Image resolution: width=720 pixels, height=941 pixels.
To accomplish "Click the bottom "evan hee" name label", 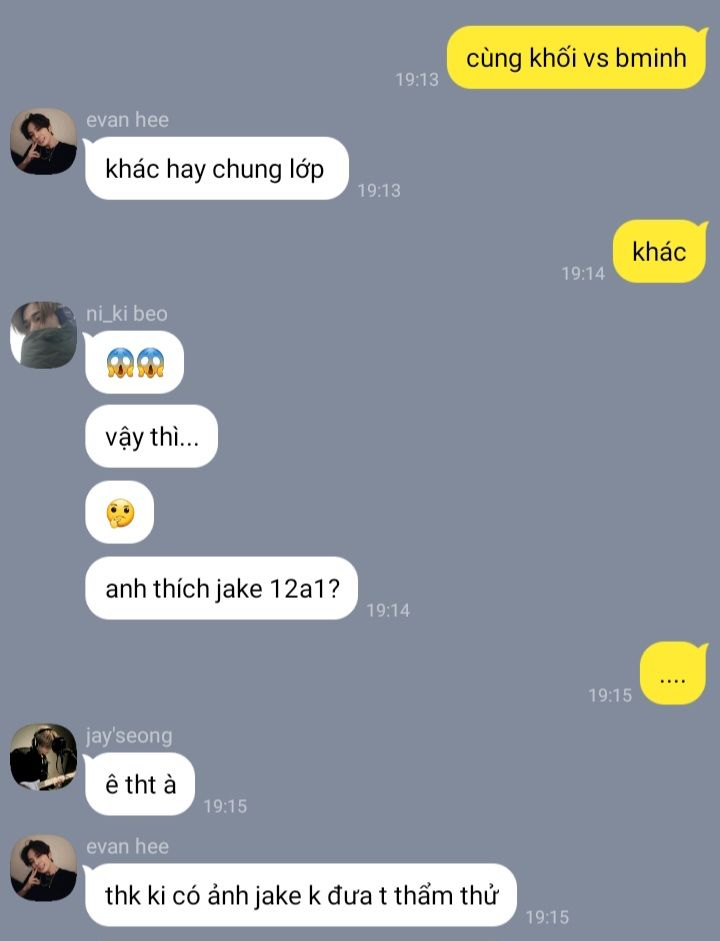I will [x=127, y=846].
